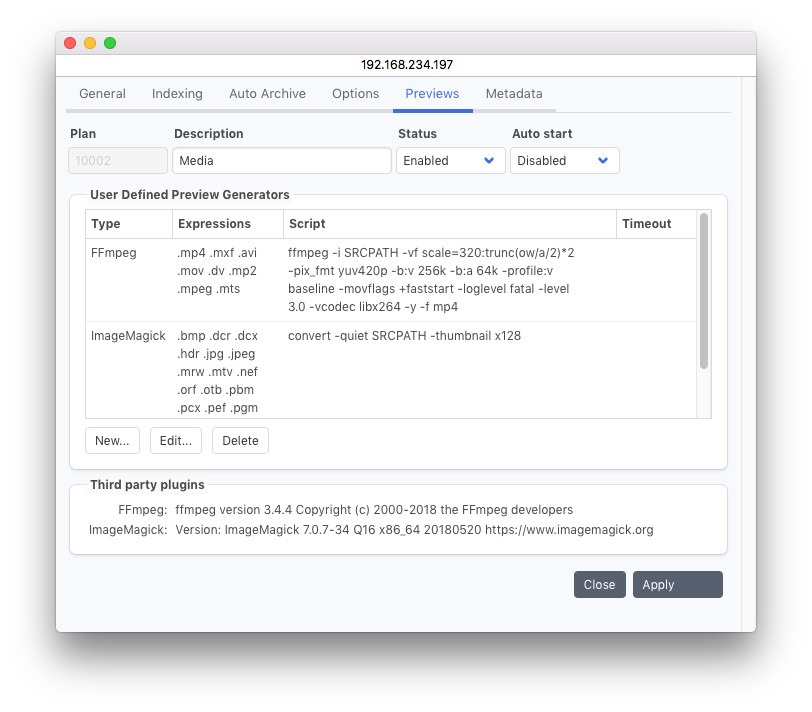Click the Close button

click(599, 585)
